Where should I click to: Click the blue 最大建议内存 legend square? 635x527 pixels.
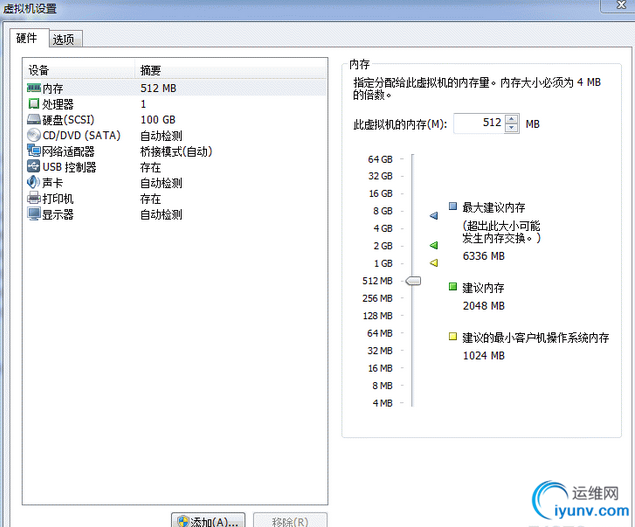(x=453, y=206)
